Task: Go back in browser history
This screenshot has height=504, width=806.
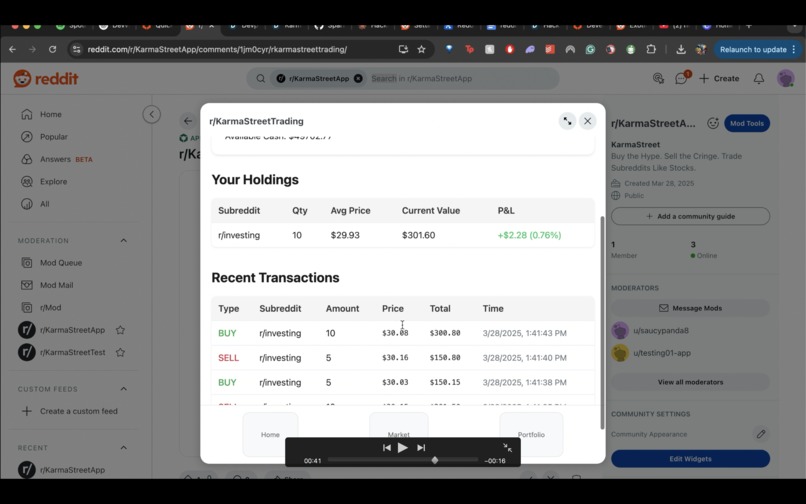Action: click(x=12, y=49)
